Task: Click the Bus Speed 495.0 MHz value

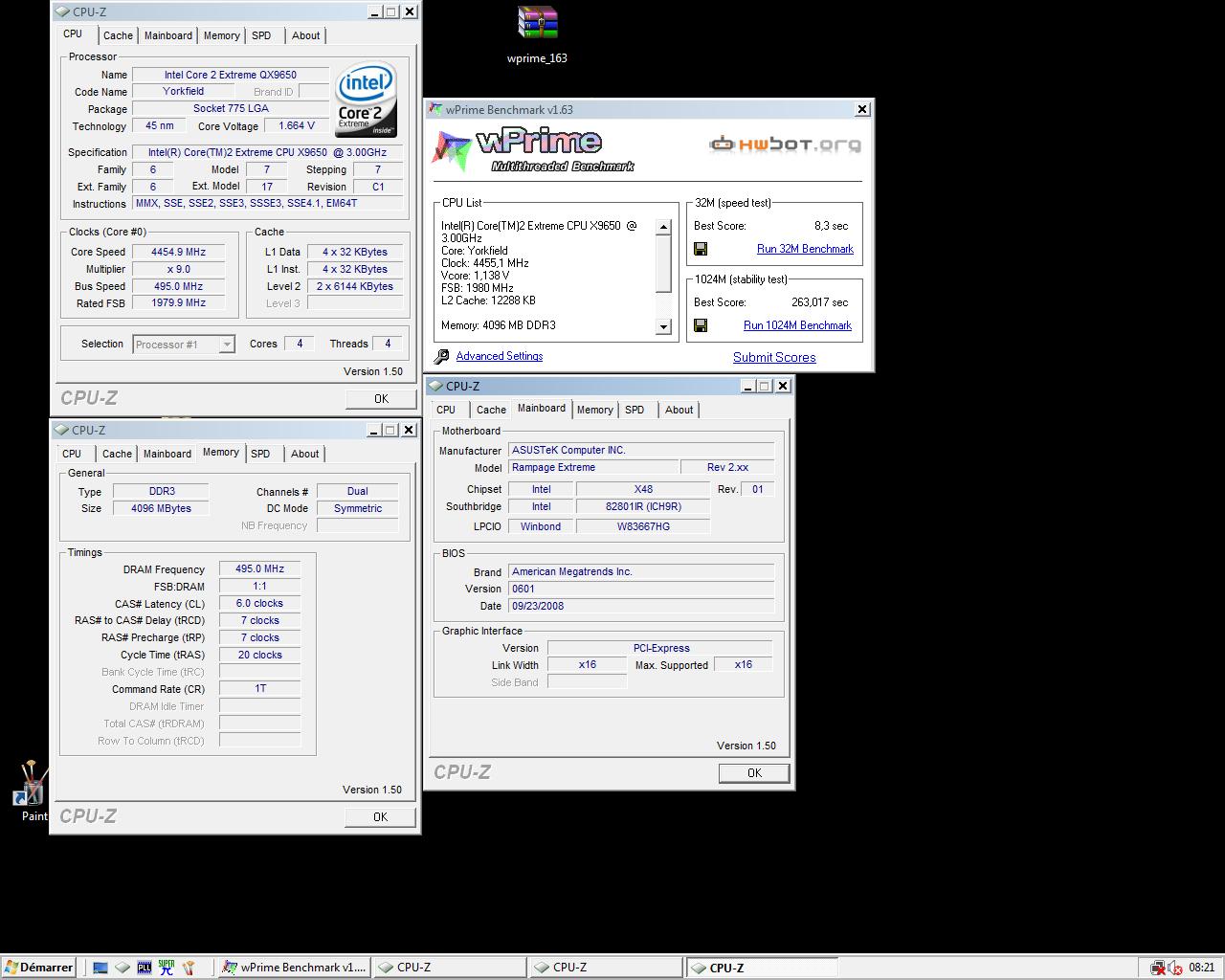Action: pyautogui.click(x=179, y=286)
